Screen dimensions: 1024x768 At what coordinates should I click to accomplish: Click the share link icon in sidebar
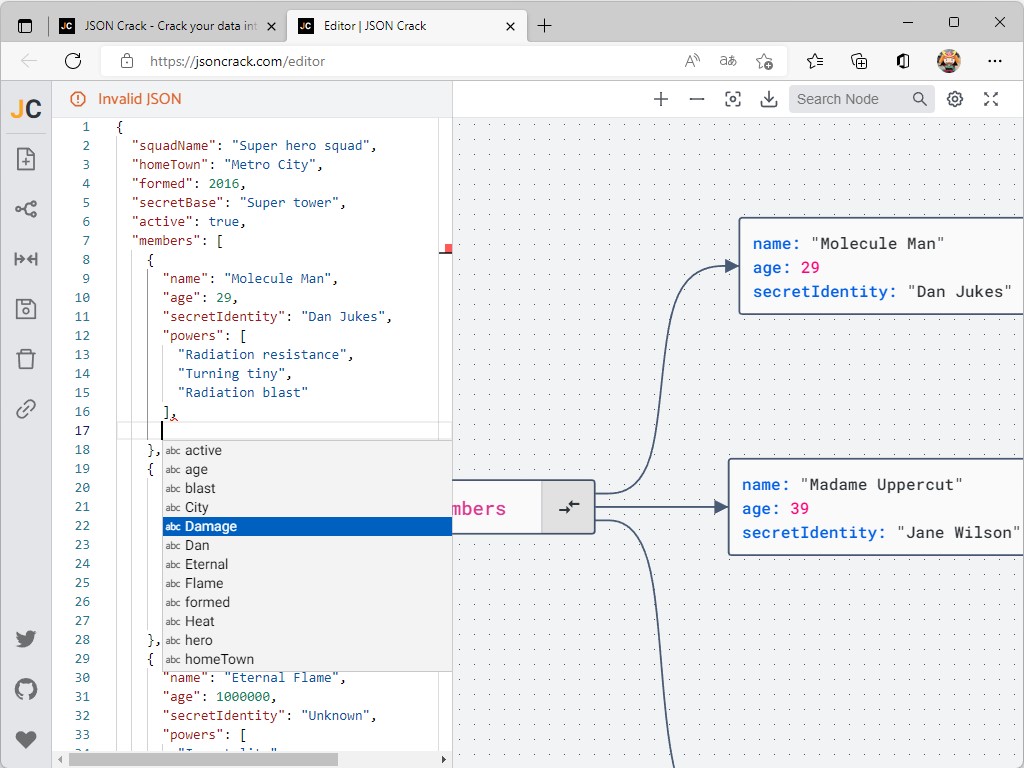point(26,409)
